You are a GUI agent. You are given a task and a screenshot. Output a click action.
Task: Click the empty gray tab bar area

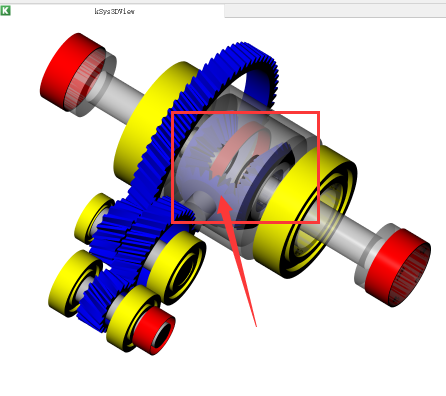click(x=335, y=11)
